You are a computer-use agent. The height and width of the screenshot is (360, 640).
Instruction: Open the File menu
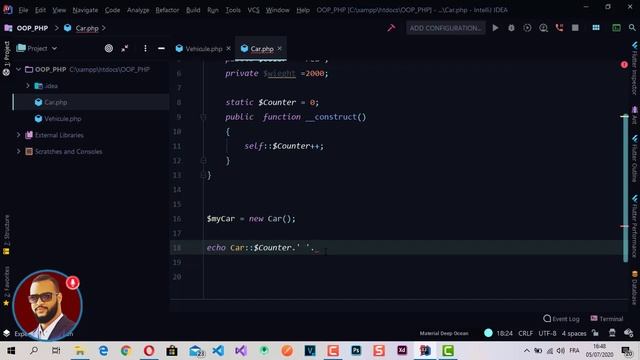coord(24,10)
